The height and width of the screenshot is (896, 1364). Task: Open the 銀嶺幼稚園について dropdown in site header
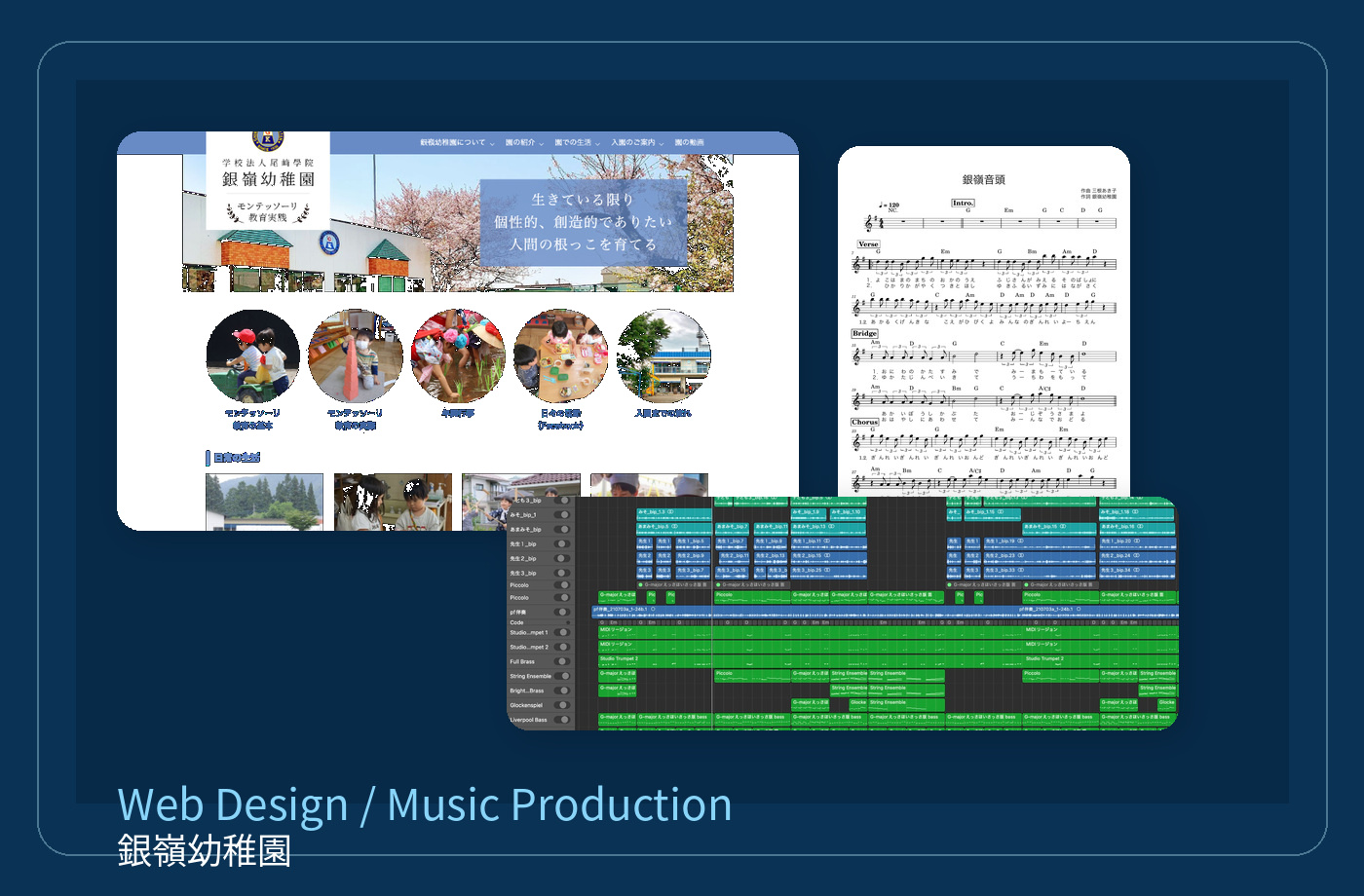coord(457,143)
